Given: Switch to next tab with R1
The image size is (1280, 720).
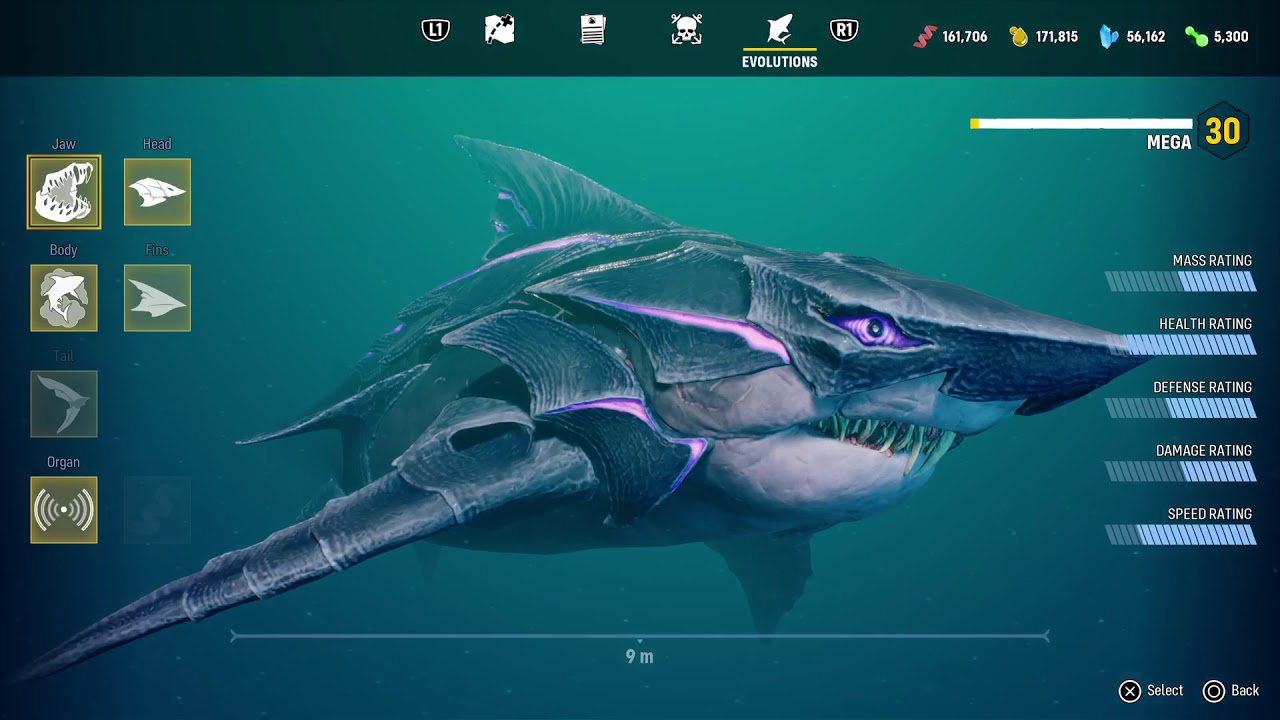Looking at the screenshot, I should point(844,30).
